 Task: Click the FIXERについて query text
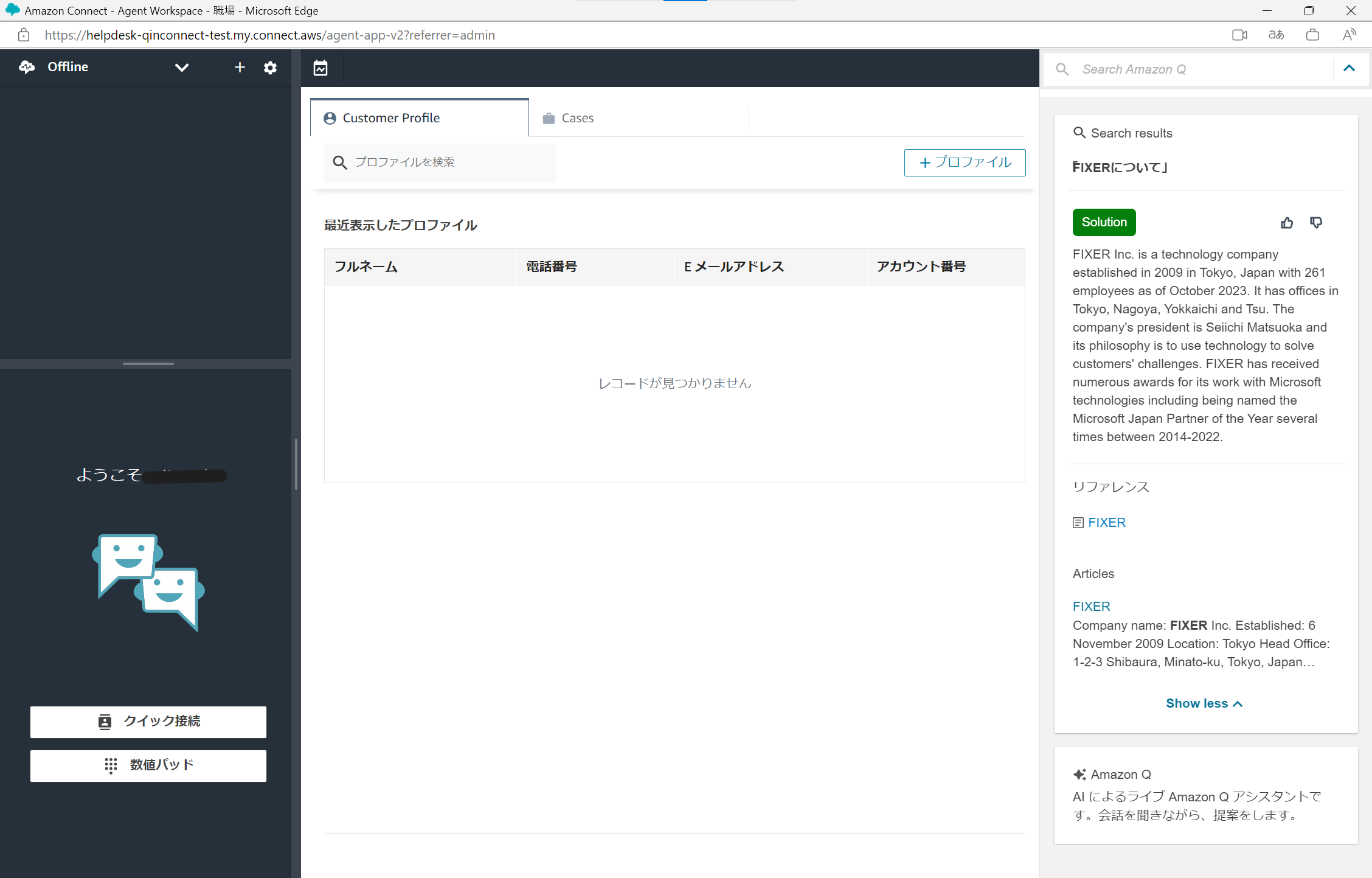pyautogui.click(x=1119, y=167)
